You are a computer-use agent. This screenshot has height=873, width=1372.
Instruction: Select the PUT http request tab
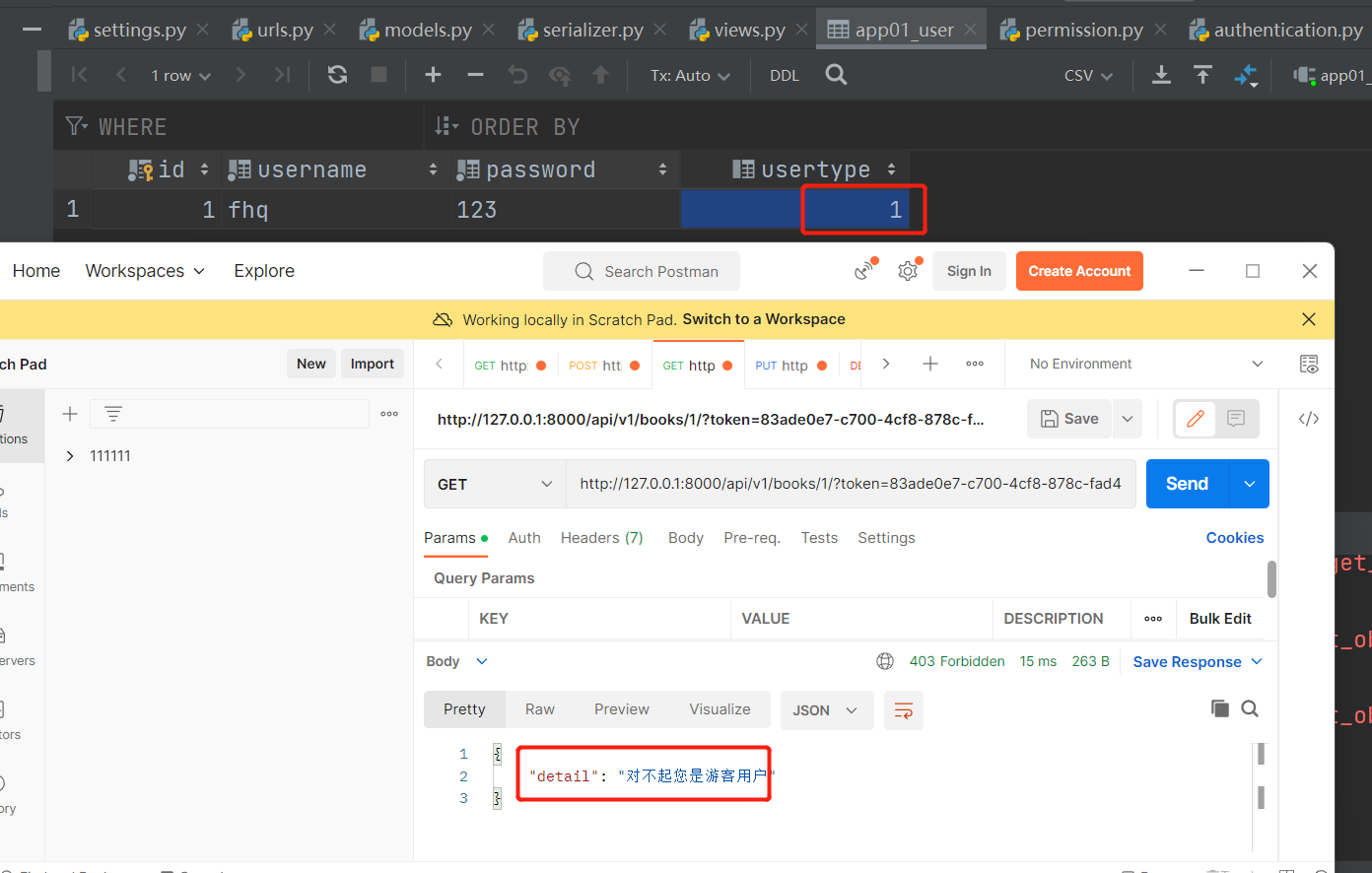tap(790, 366)
